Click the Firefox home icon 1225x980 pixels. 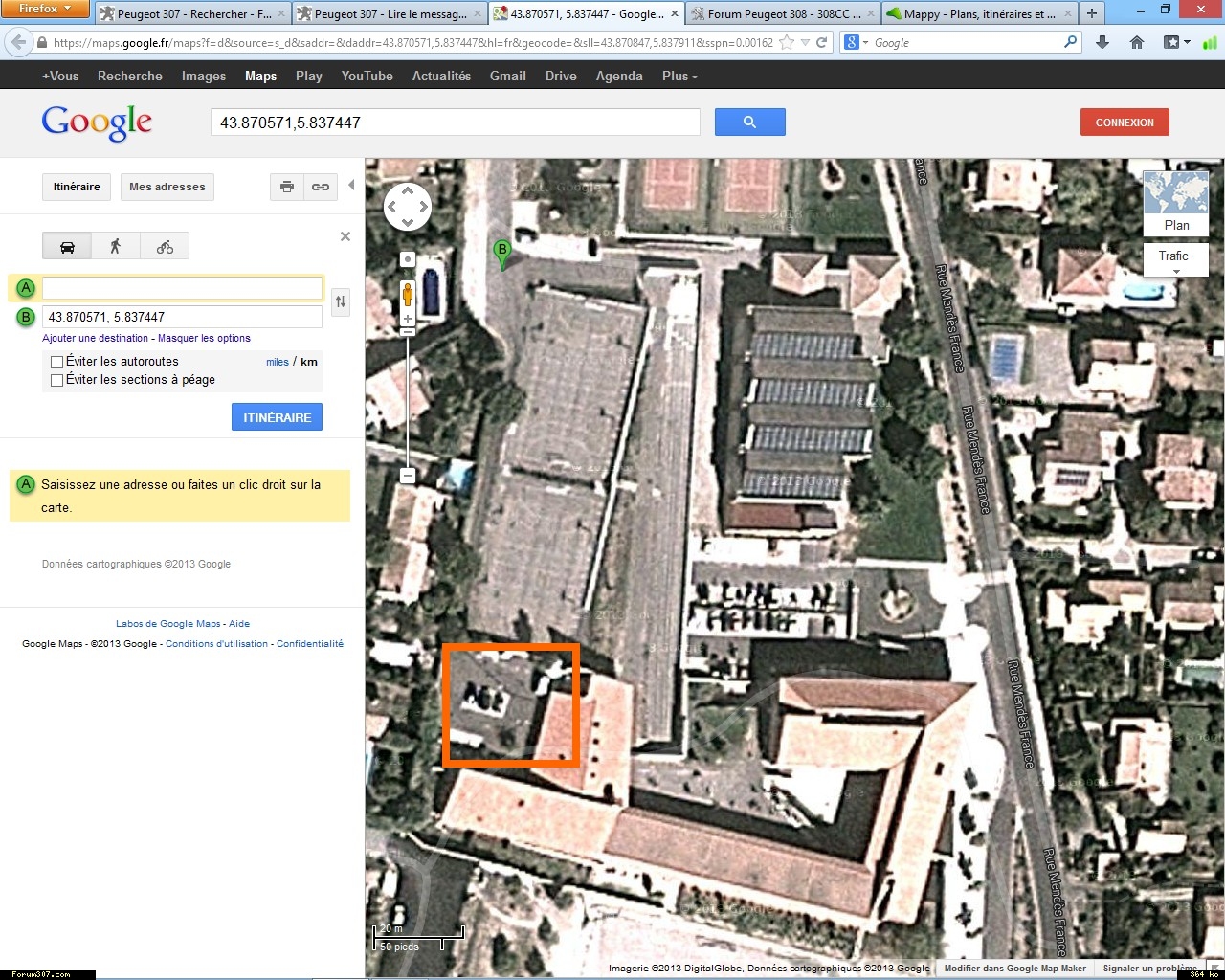pyautogui.click(x=1136, y=42)
